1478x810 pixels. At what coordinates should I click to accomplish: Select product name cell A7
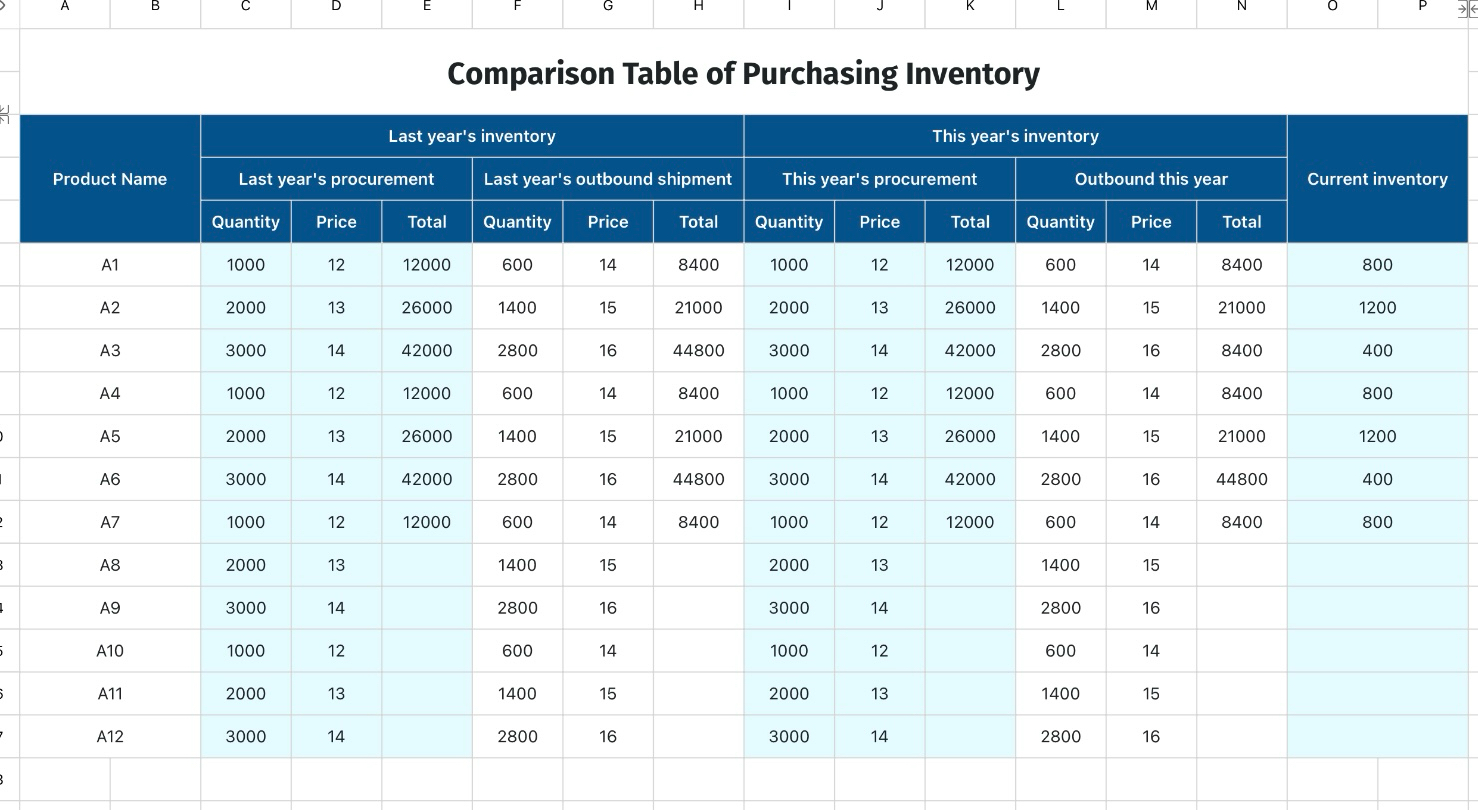(x=110, y=522)
